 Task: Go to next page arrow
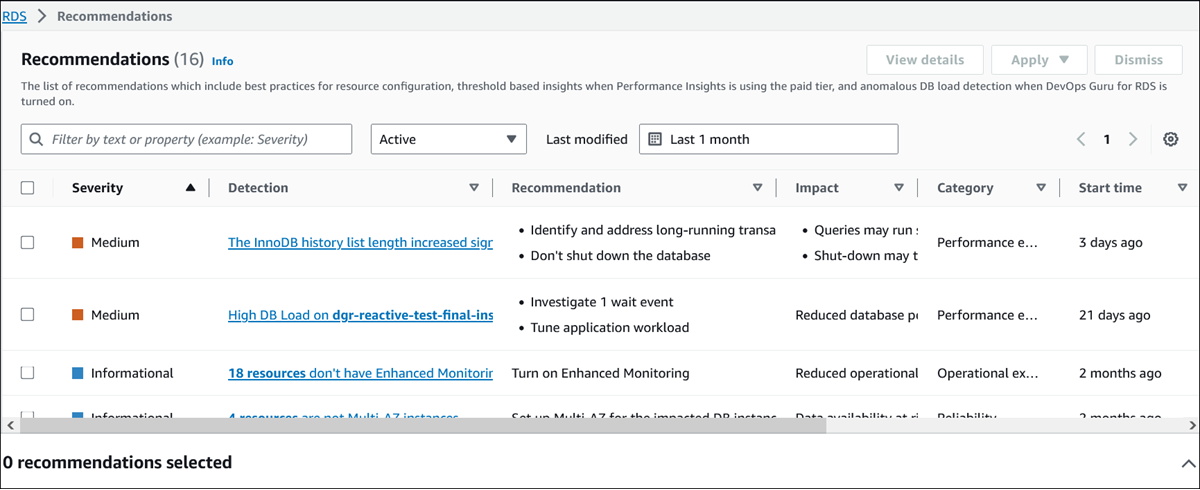1133,140
